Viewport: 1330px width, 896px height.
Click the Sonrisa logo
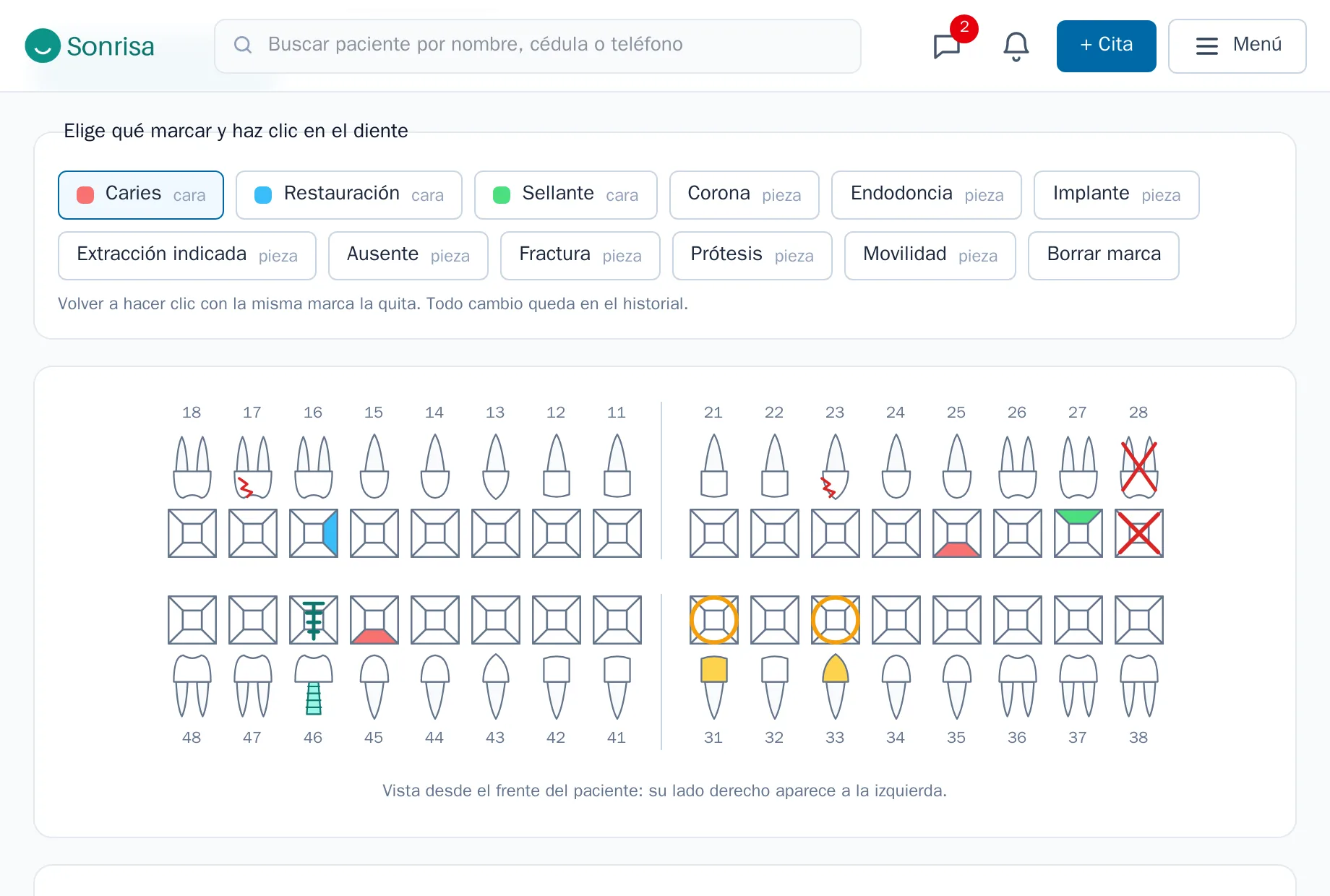pyautogui.click(x=90, y=46)
